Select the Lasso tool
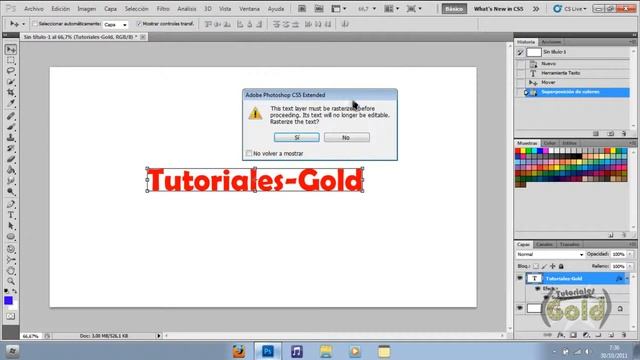This screenshot has height=360, width=640. (11, 71)
